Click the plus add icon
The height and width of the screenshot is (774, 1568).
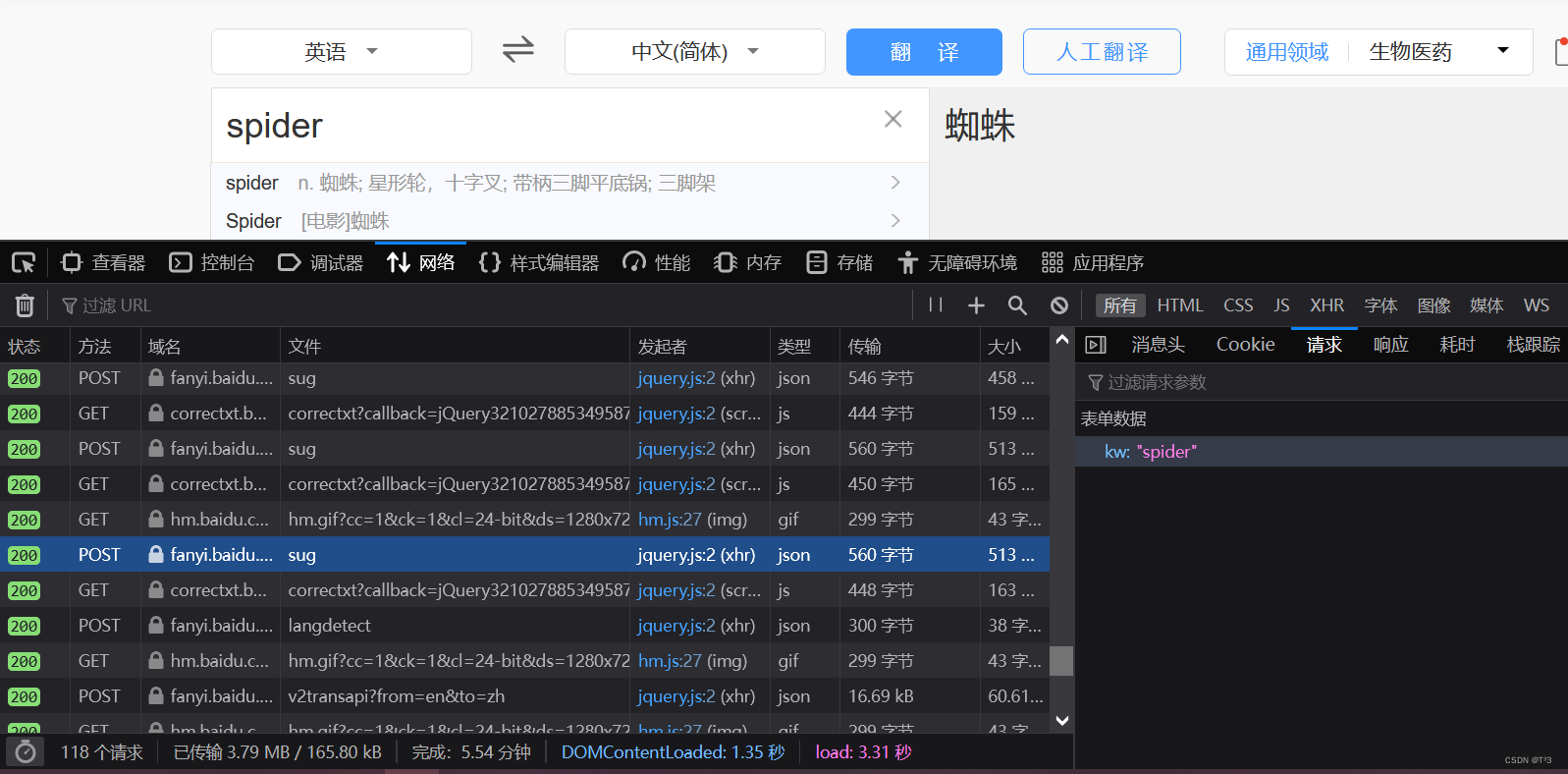click(x=976, y=305)
